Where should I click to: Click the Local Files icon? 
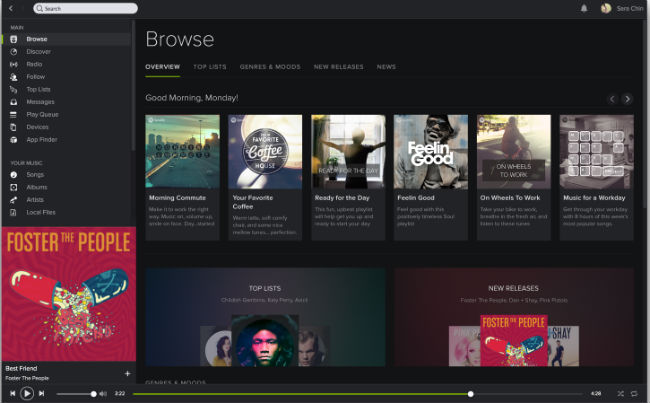point(14,212)
